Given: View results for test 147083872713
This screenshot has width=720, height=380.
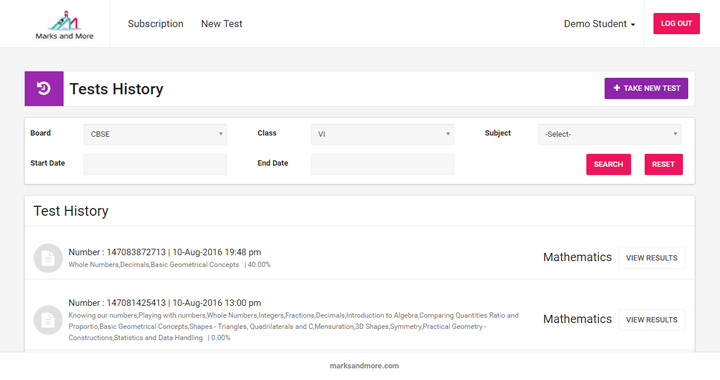Looking at the screenshot, I should pyautogui.click(x=652, y=258).
